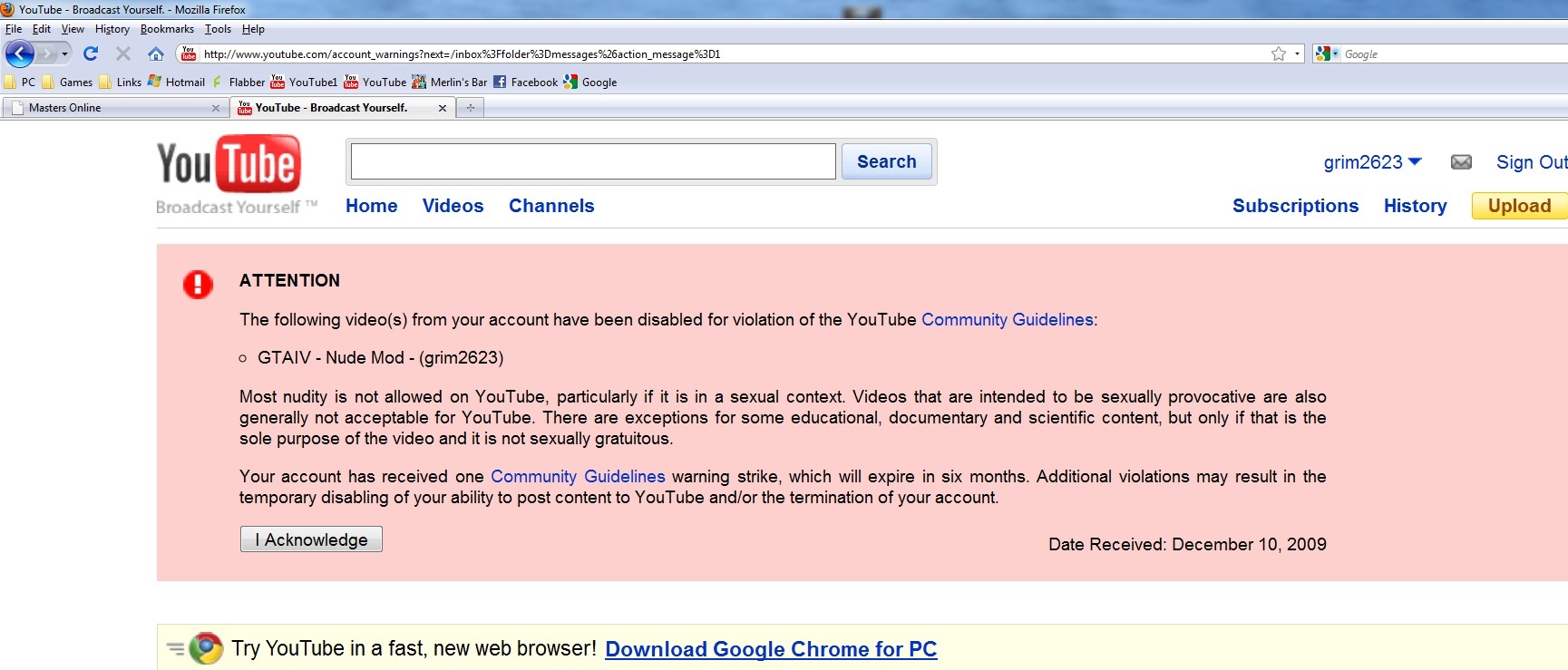Open the File menu
The image size is (1568, 670).
[x=14, y=29]
